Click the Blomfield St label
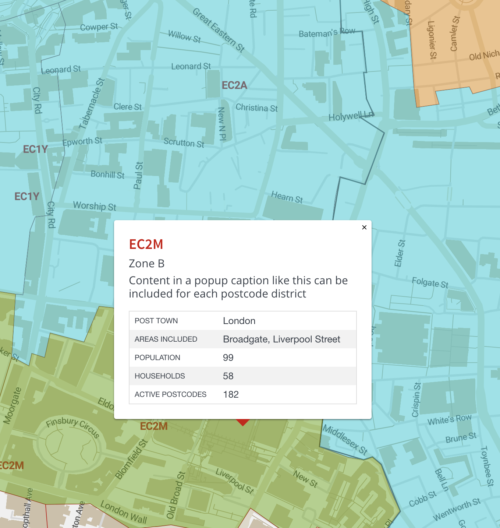This screenshot has width=500, height=528. pyautogui.click(x=131, y=459)
